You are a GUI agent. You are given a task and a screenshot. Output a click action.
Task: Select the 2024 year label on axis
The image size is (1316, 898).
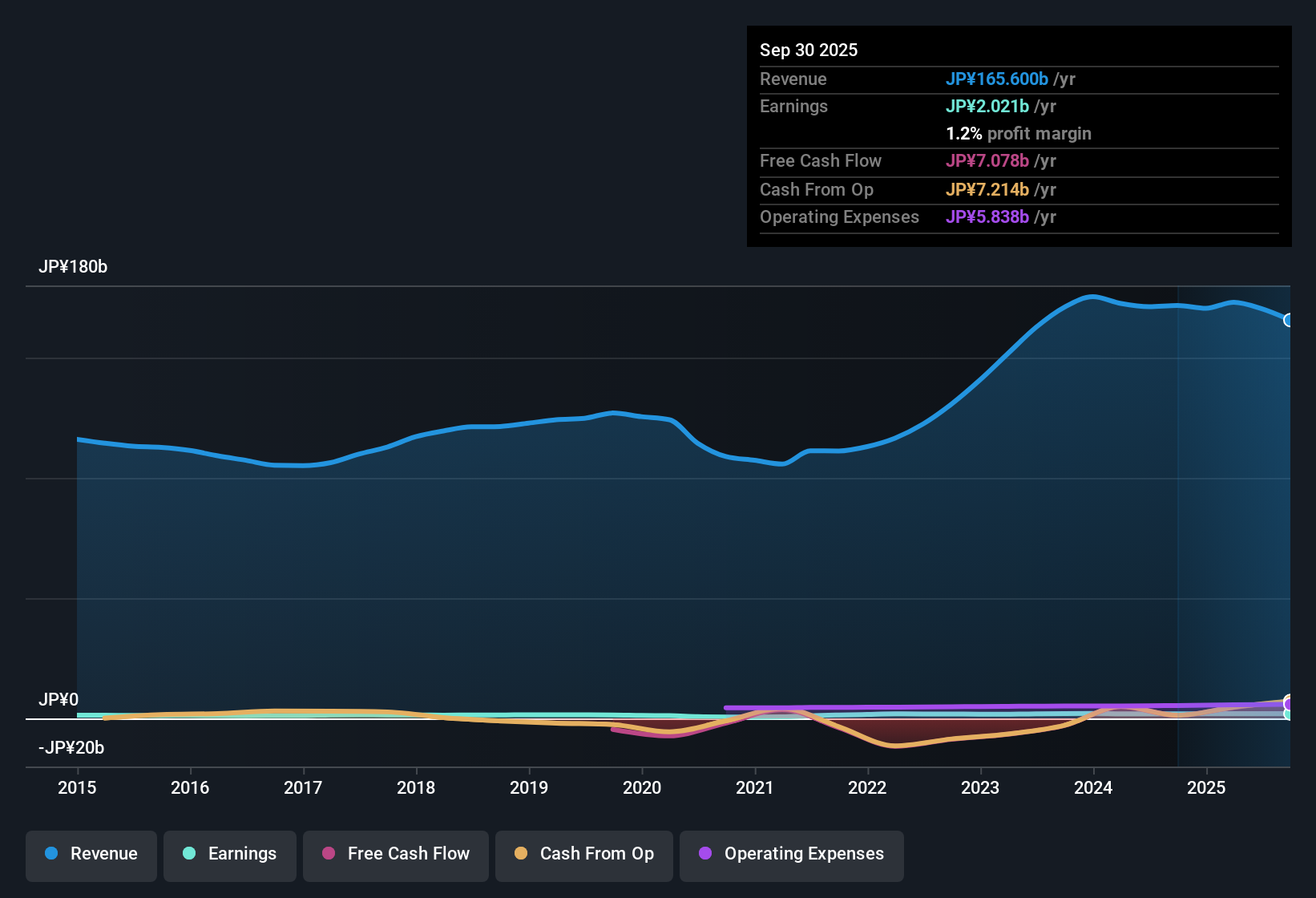1093,788
